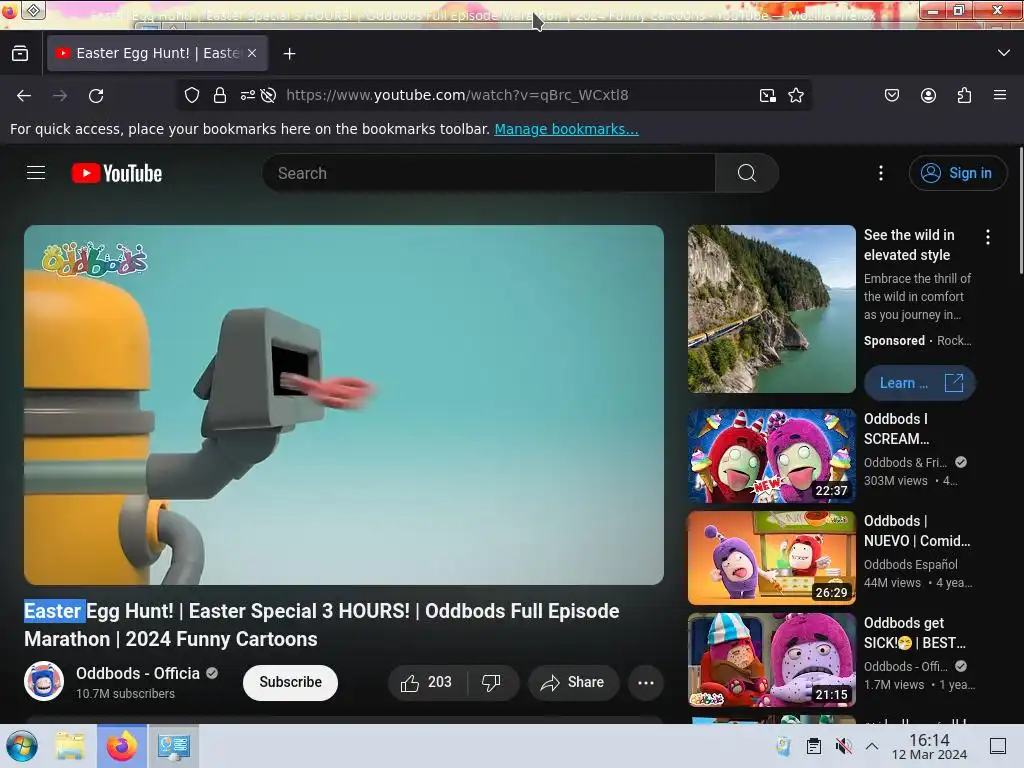Image resolution: width=1024 pixels, height=768 pixels.
Task: Click Firefox icon in taskbar
Action: 122,746
